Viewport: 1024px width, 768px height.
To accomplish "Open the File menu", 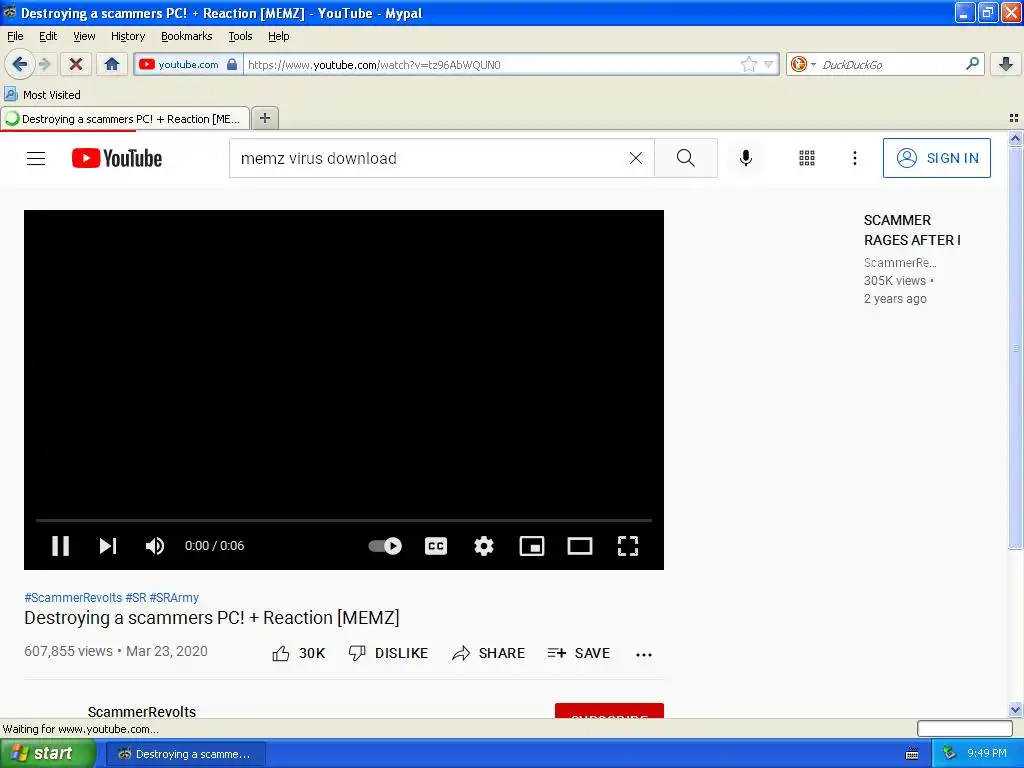I will coord(15,36).
